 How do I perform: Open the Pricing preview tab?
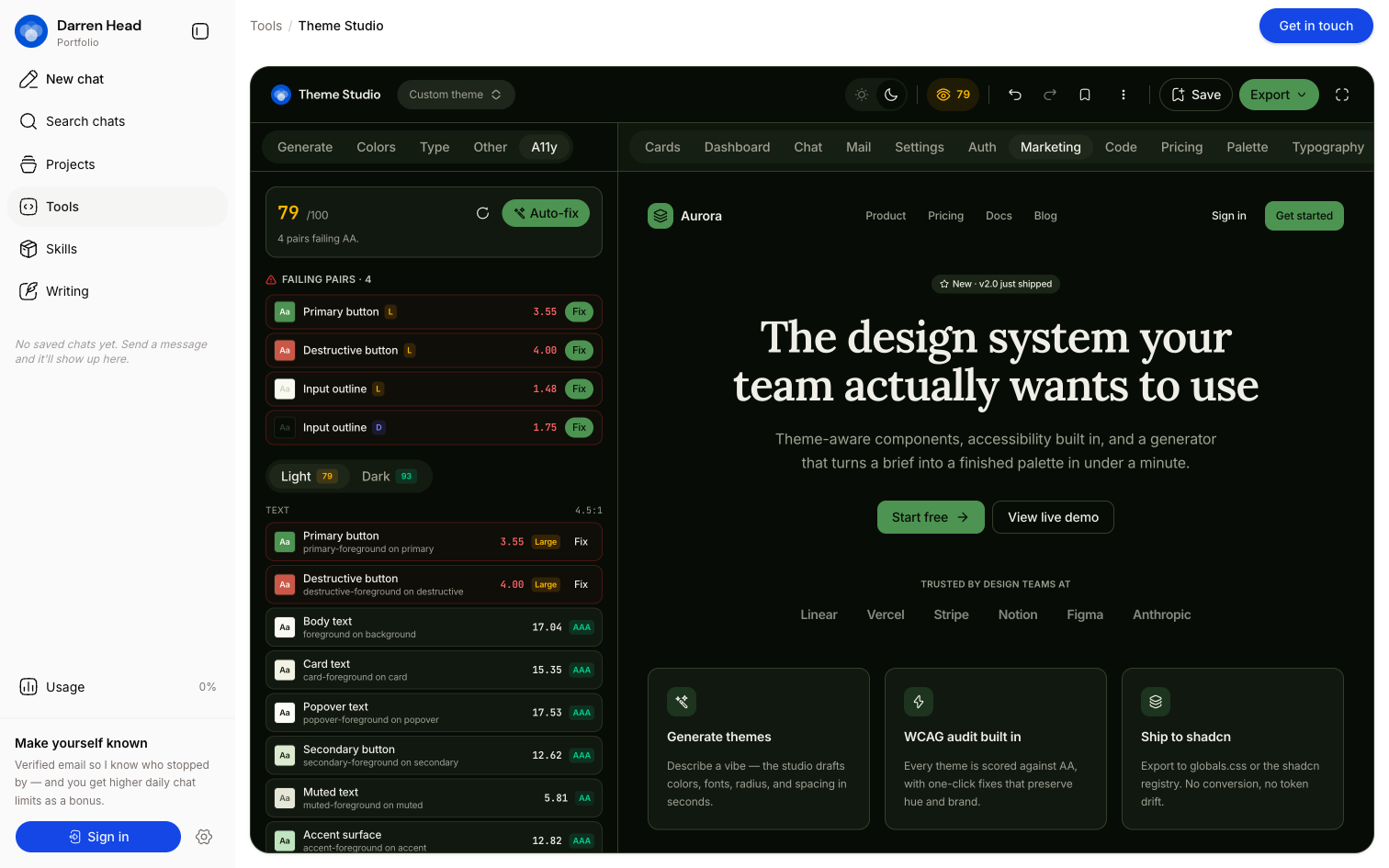(x=1181, y=147)
